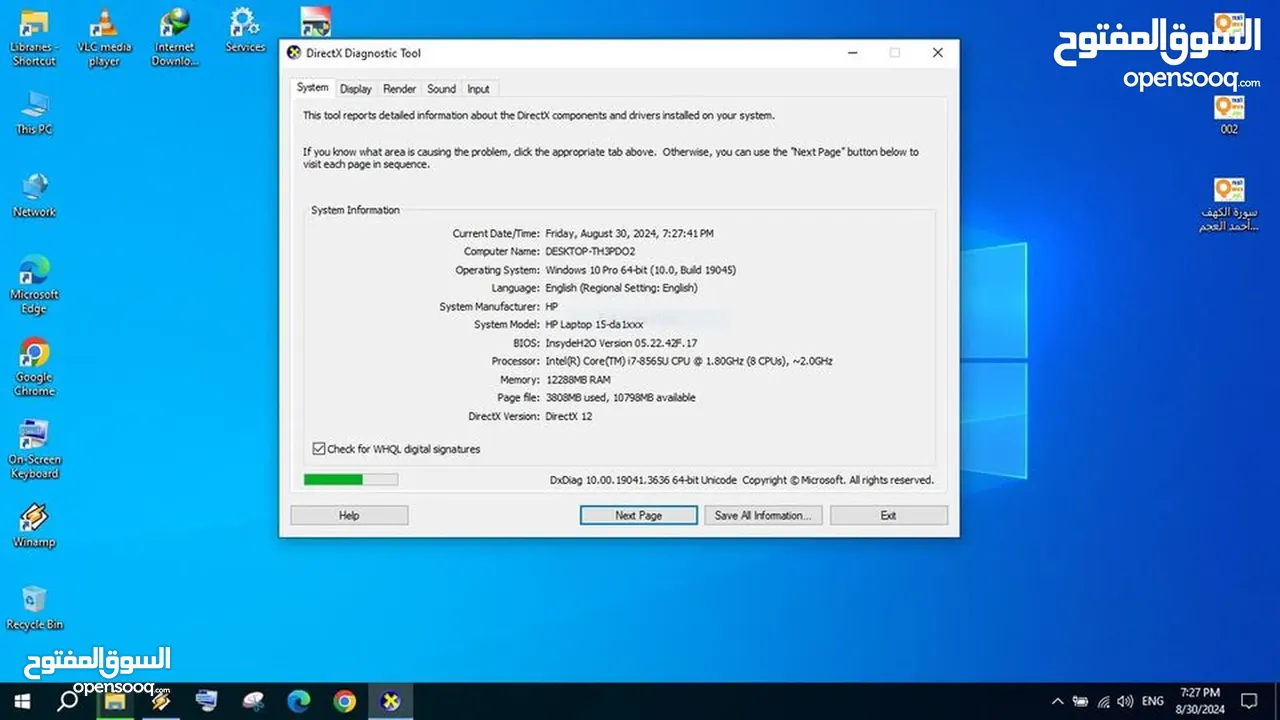Click the 12288MB RAM value
The height and width of the screenshot is (720, 1280).
click(578, 380)
